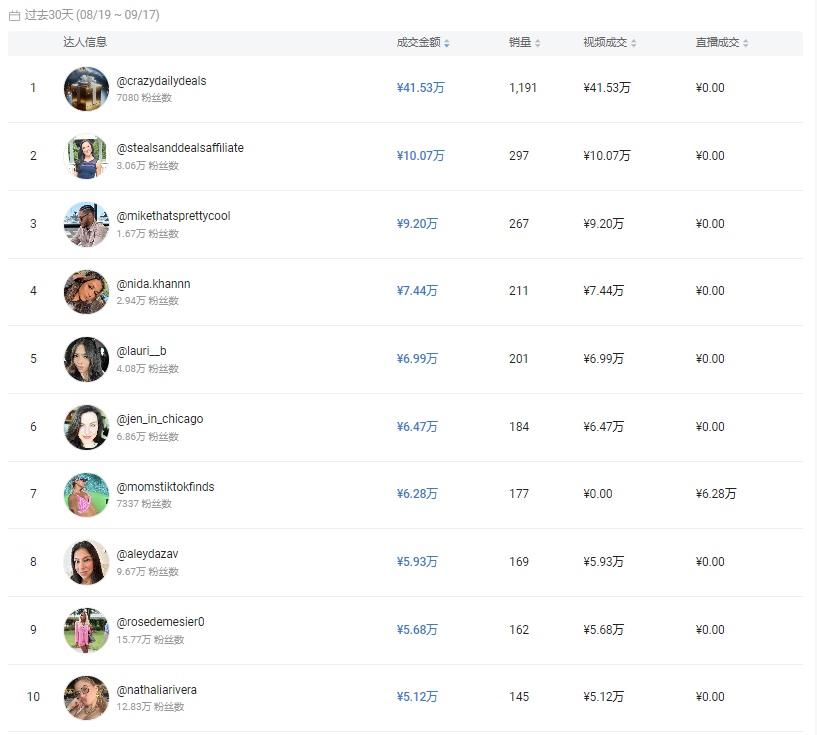The height and width of the screenshot is (735, 817).
Task: Click the 达人信息 column header
Action: pos(85,42)
